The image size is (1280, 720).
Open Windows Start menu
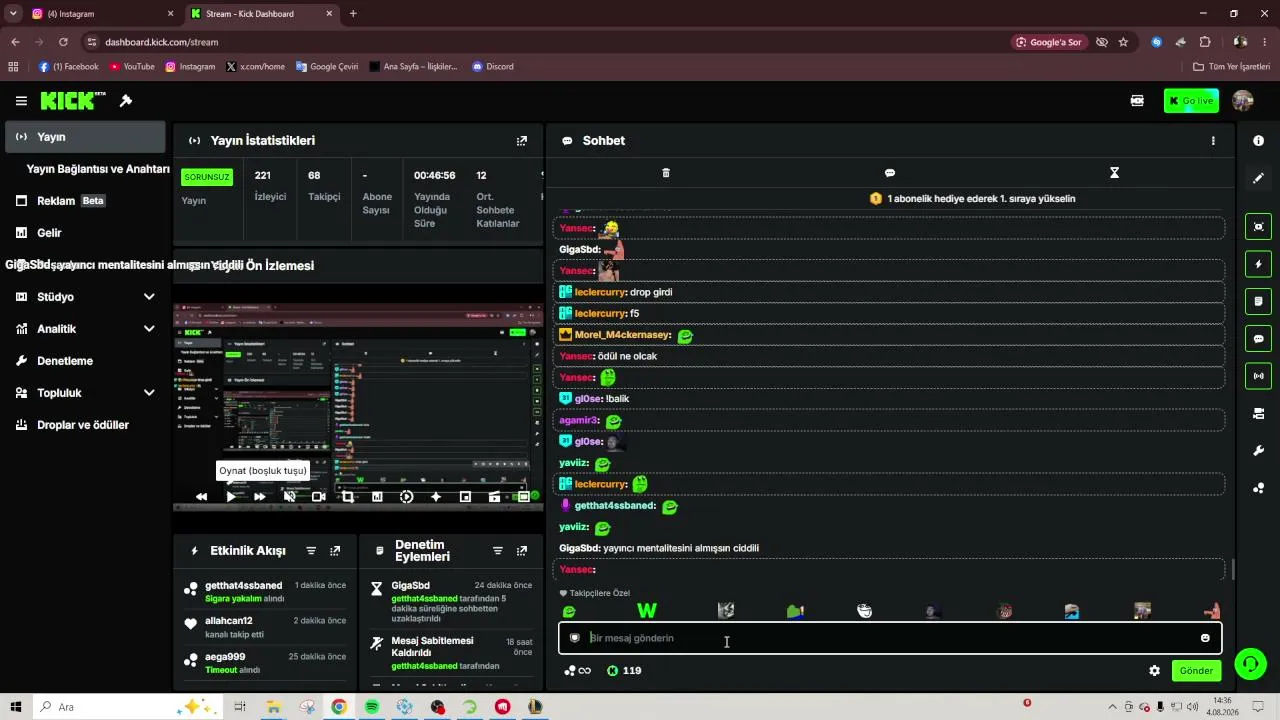(17, 707)
